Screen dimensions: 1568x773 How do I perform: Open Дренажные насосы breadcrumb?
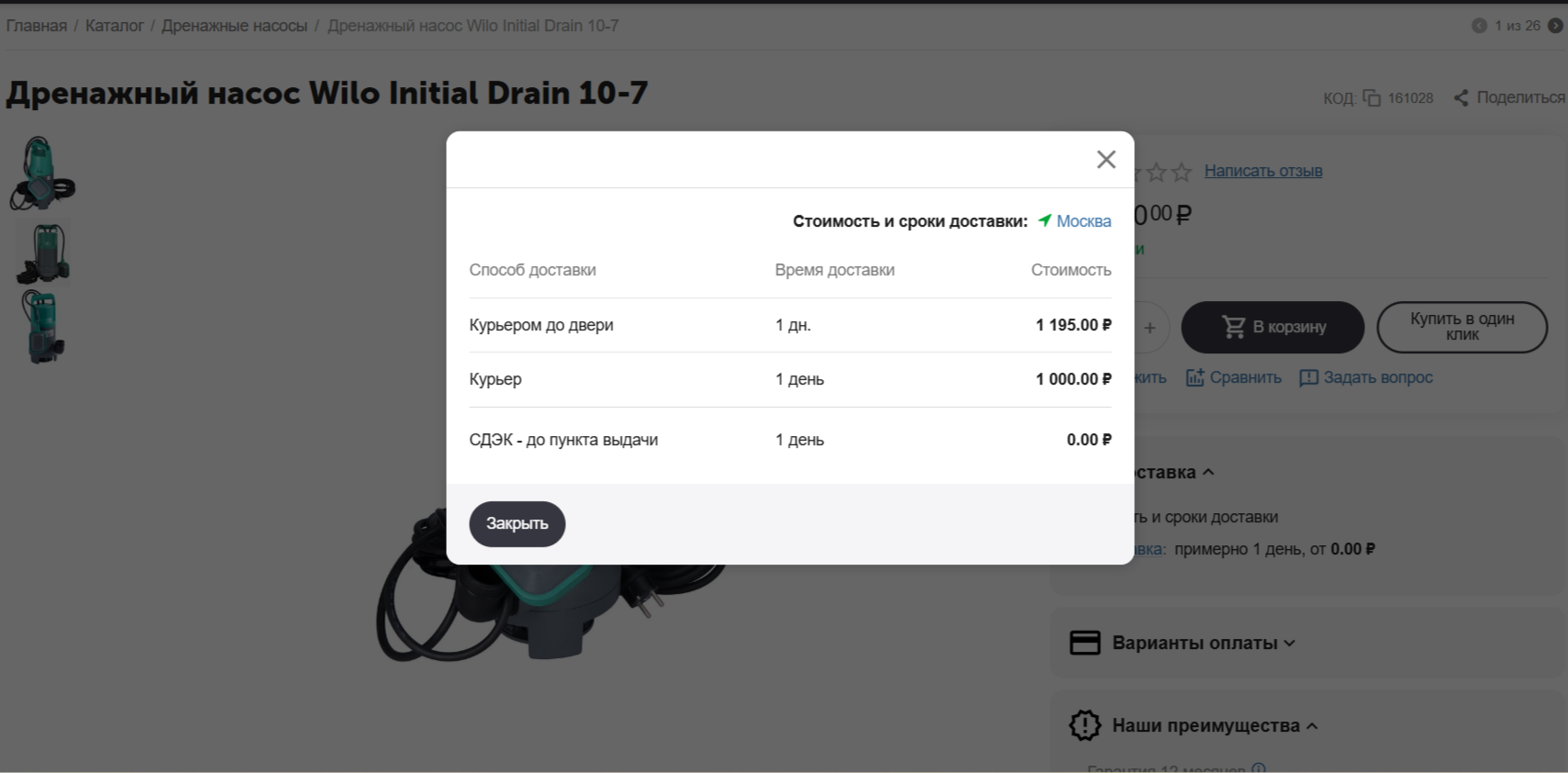pos(234,26)
